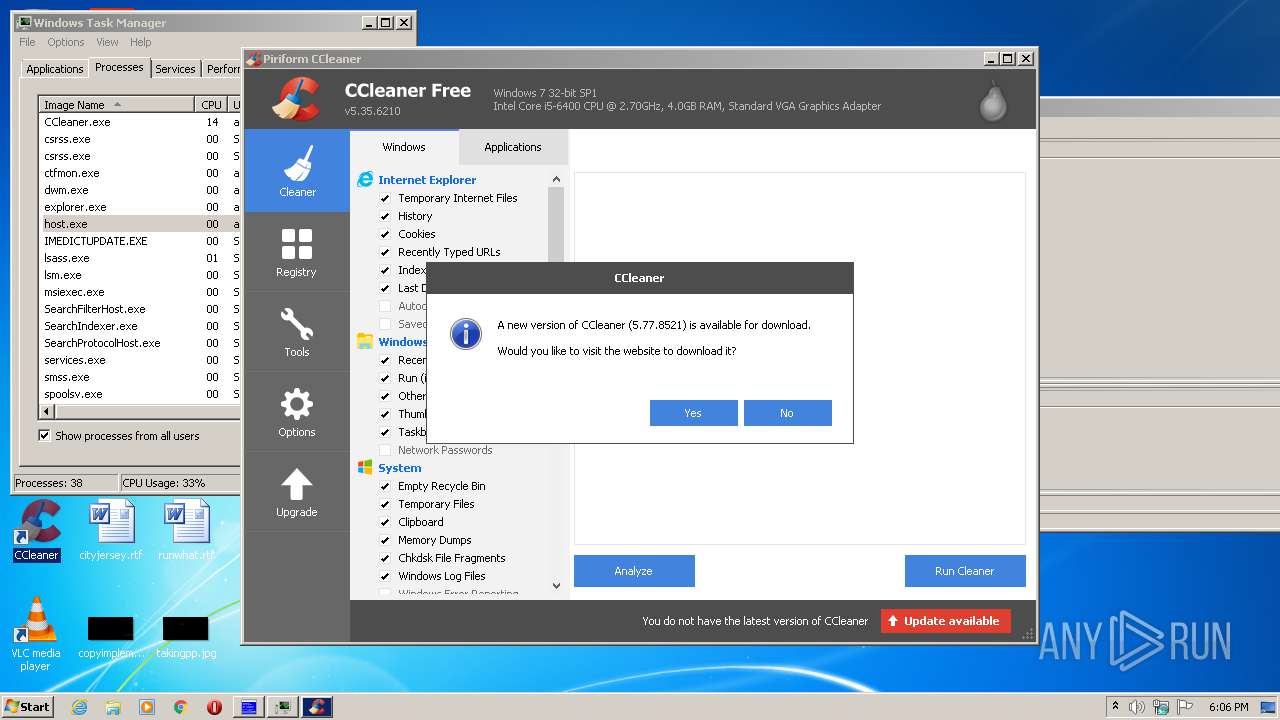Open Task Manager Services tab

pos(175,69)
